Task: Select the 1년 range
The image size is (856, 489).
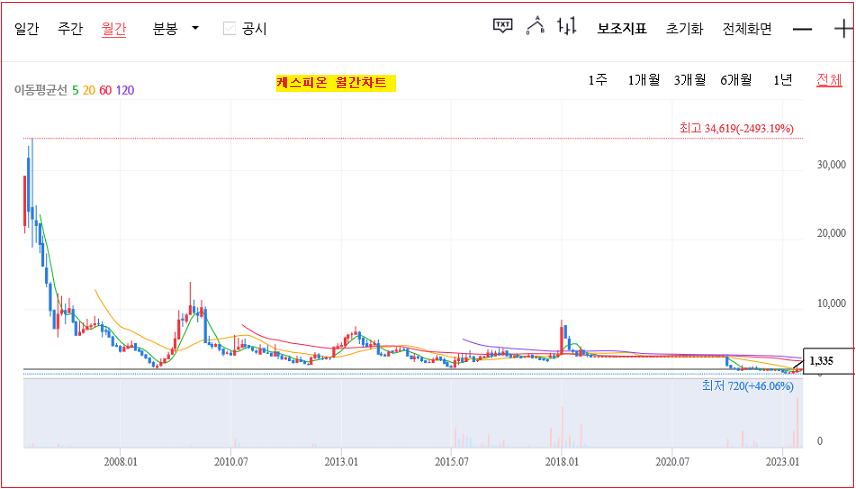Action: 782,81
